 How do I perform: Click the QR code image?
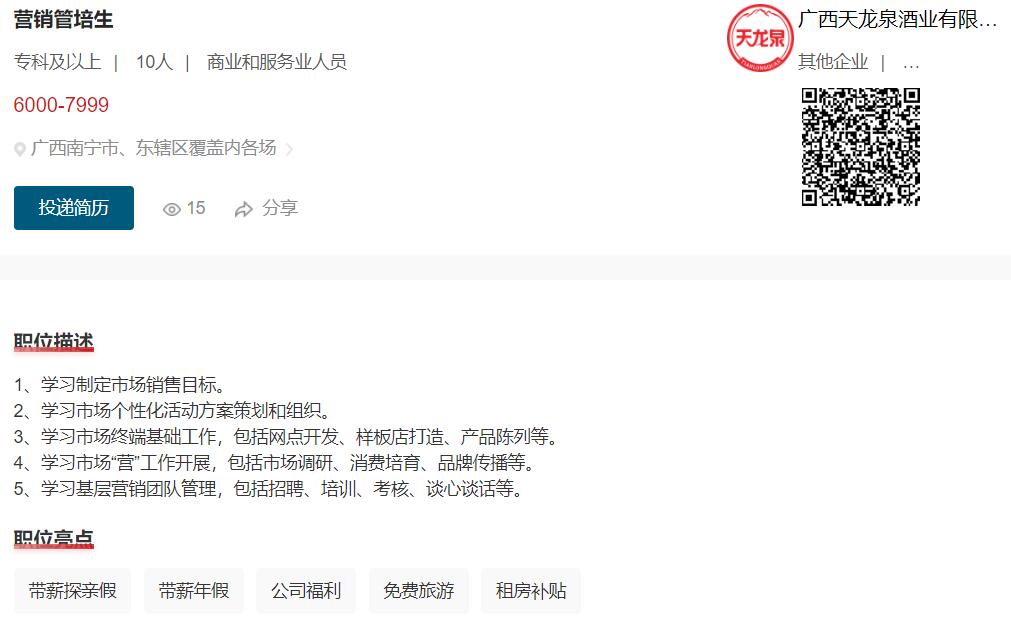point(861,147)
